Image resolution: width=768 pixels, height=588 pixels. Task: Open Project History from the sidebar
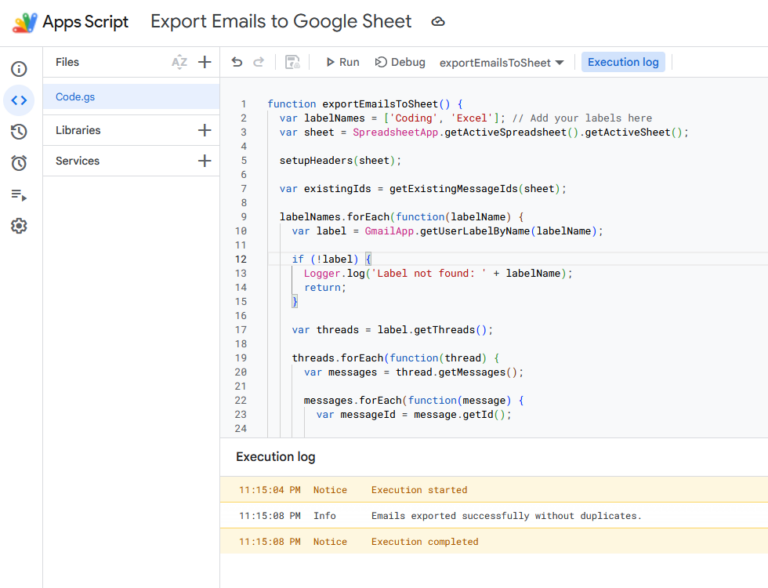(x=19, y=131)
